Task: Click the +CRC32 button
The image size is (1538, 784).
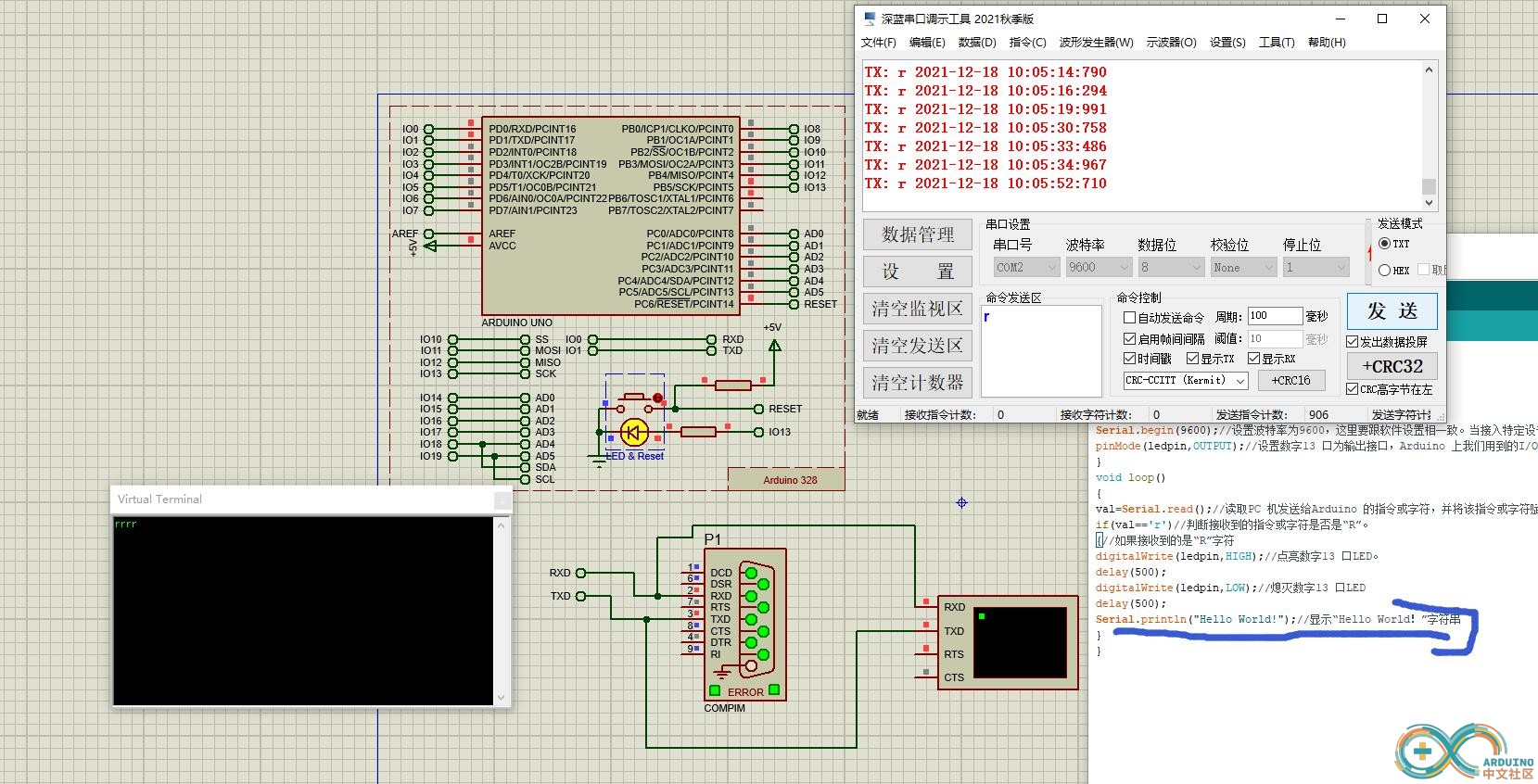Action: click(x=1392, y=366)
